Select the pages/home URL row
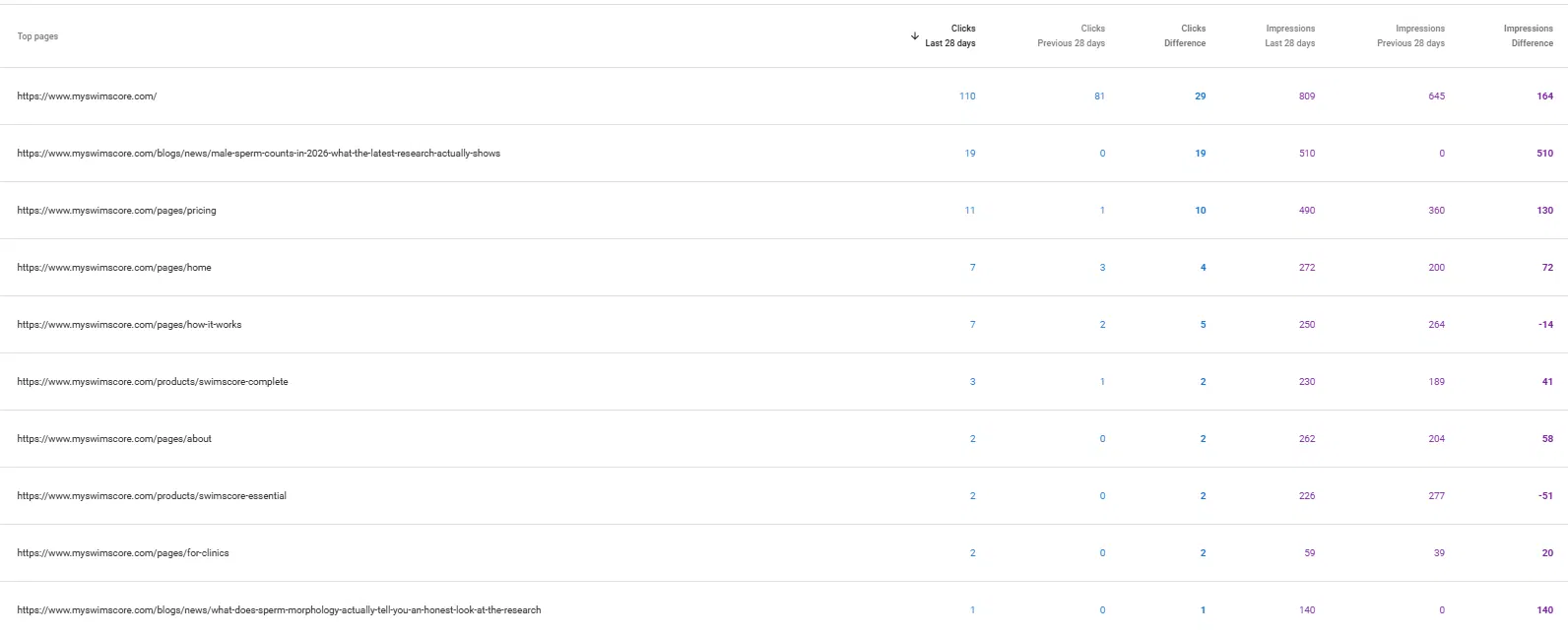The image size is (1568, 635). pos(784,268)
